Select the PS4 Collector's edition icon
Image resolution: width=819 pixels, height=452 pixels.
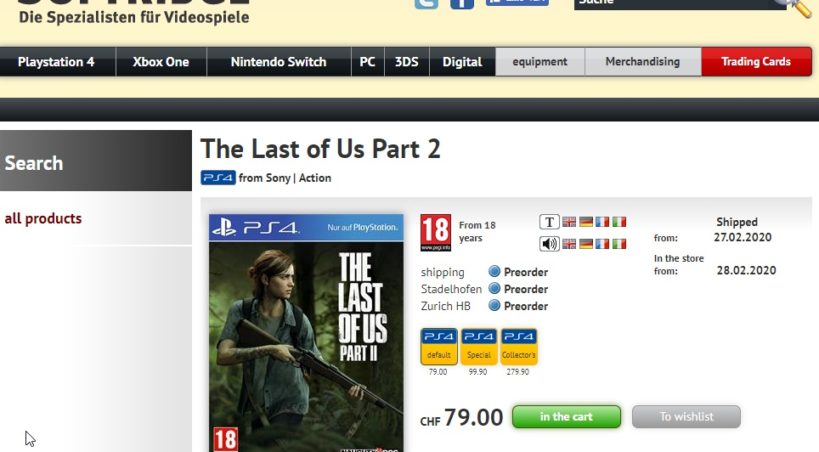pos(519,346)
